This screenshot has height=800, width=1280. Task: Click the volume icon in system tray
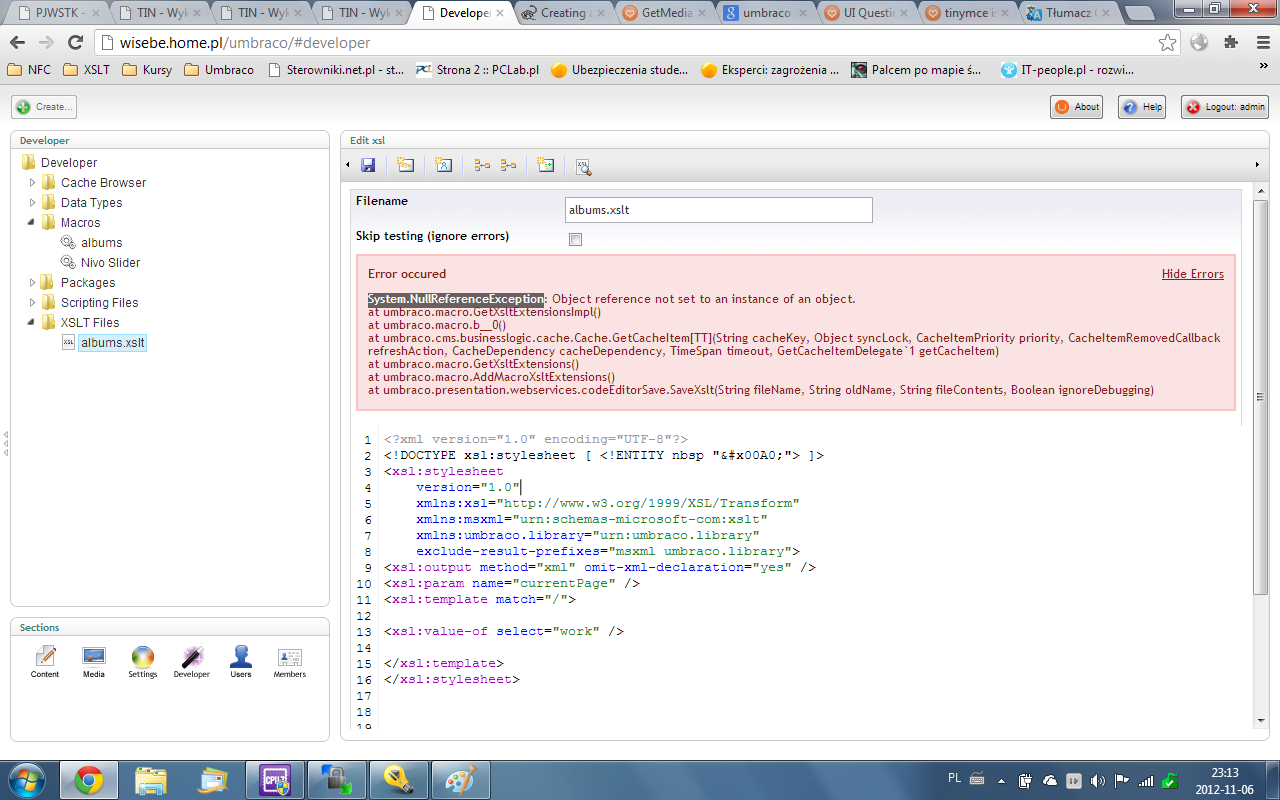(x=1098, y=780)
